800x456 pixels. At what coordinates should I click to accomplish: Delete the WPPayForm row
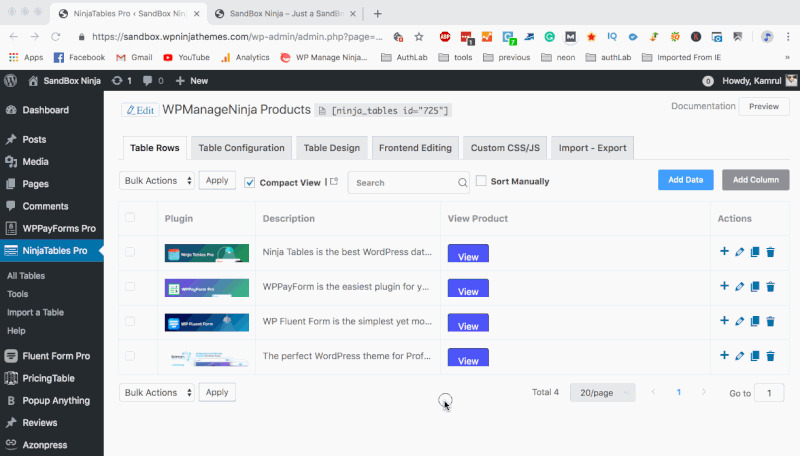tap(770, 286)
